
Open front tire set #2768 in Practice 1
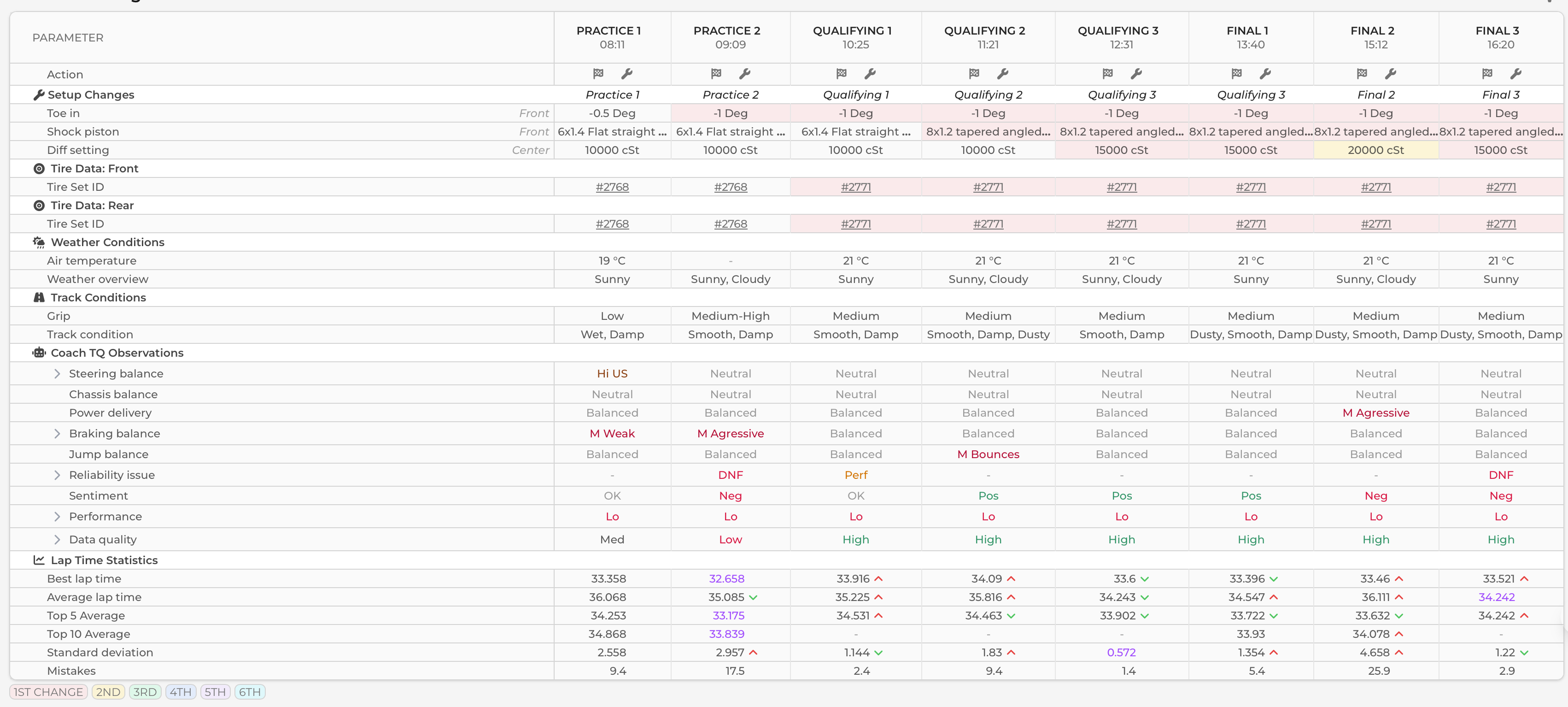tap(612, 187)
